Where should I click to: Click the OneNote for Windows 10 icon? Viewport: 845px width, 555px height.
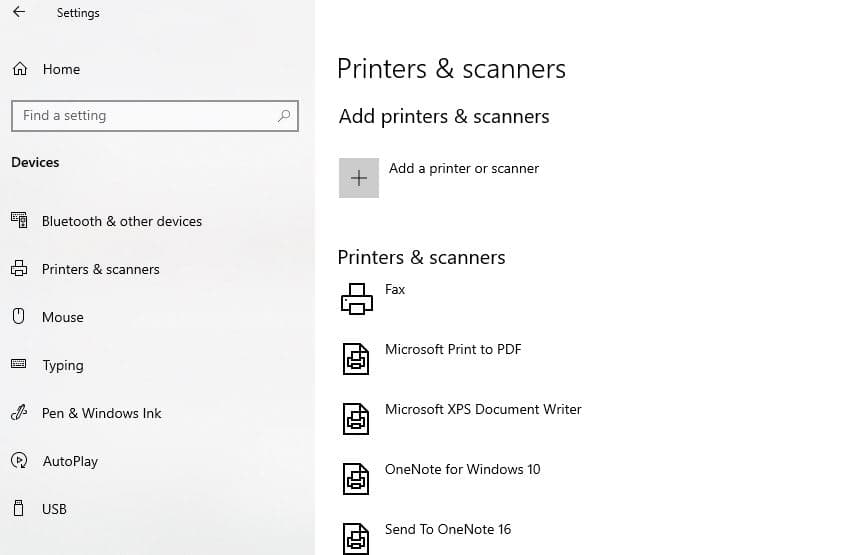(356, 478)
